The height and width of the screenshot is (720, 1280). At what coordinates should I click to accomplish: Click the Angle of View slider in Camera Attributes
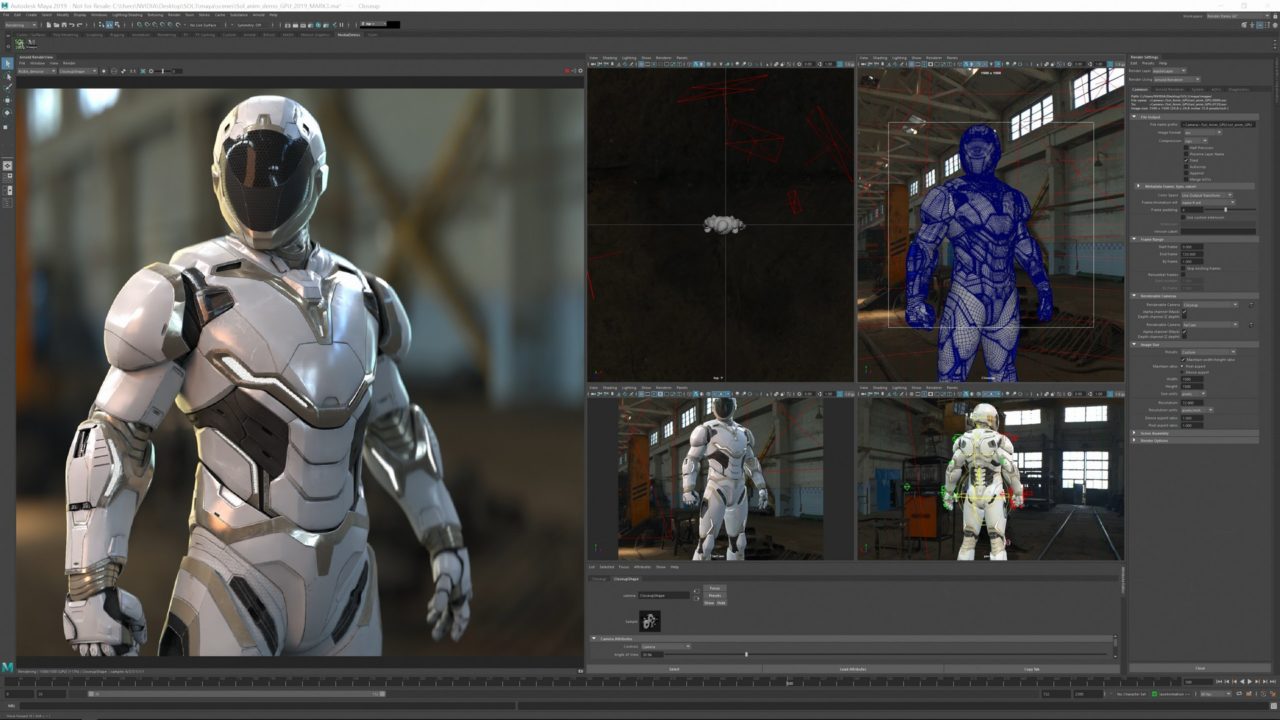point(746,654)
